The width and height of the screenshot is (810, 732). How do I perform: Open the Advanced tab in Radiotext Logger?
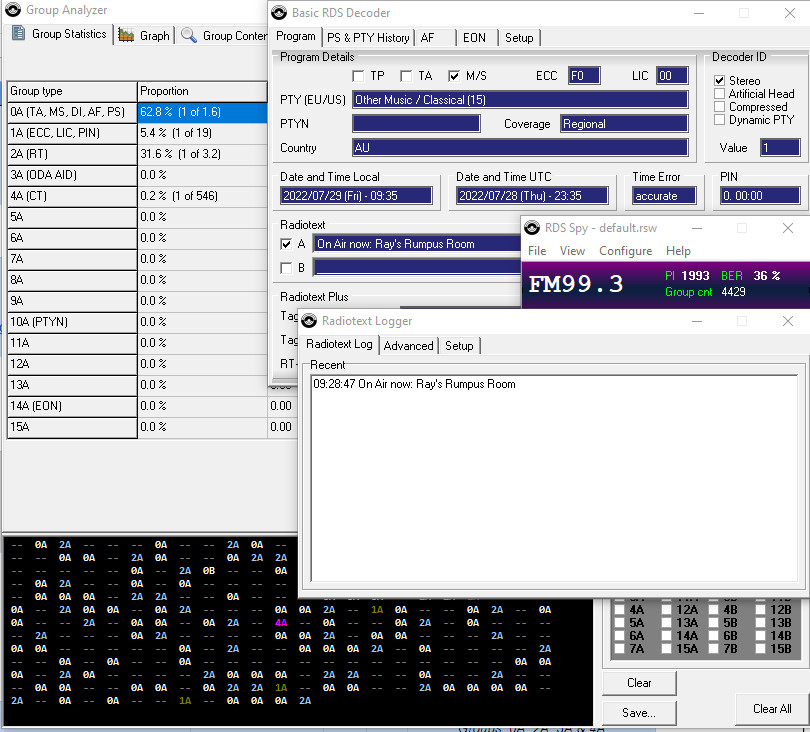click(x=408, y=345)
